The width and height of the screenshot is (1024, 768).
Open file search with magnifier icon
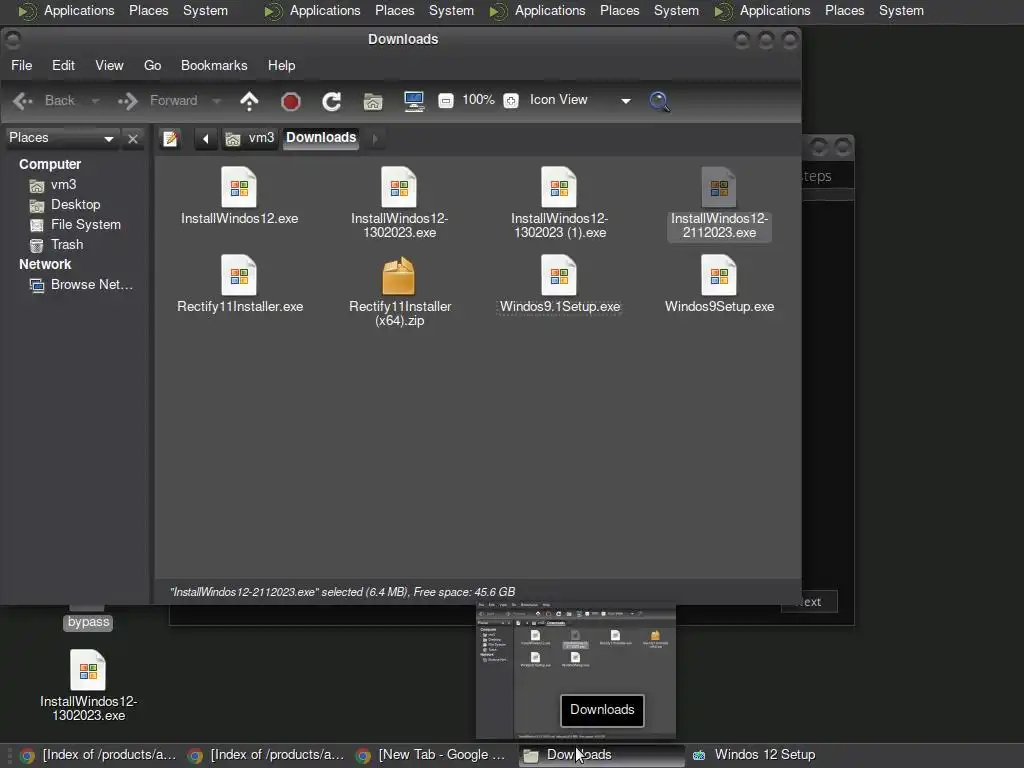tap(659, 101)
